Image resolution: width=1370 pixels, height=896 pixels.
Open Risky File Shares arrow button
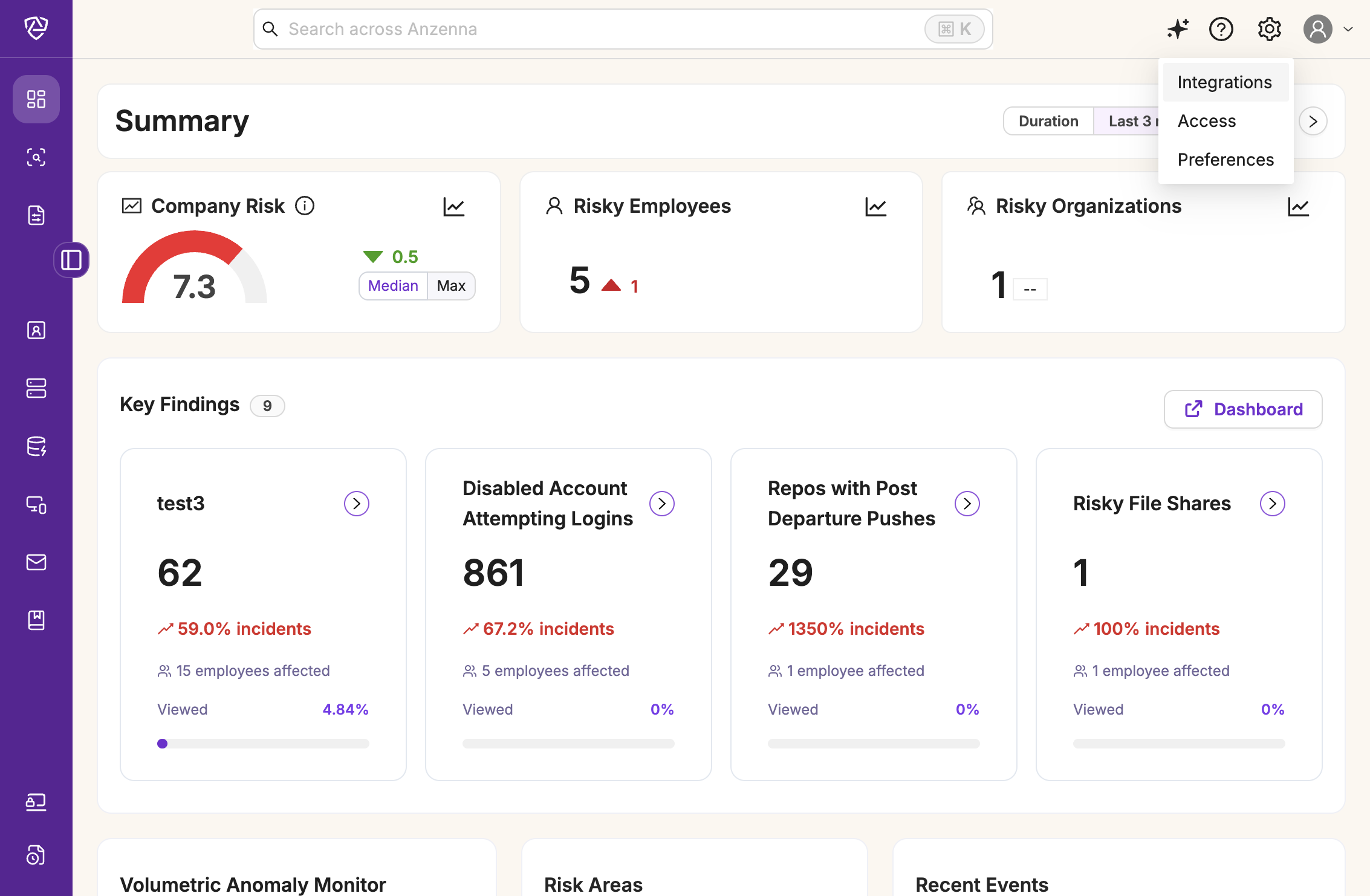click(x=1272, y=504)
